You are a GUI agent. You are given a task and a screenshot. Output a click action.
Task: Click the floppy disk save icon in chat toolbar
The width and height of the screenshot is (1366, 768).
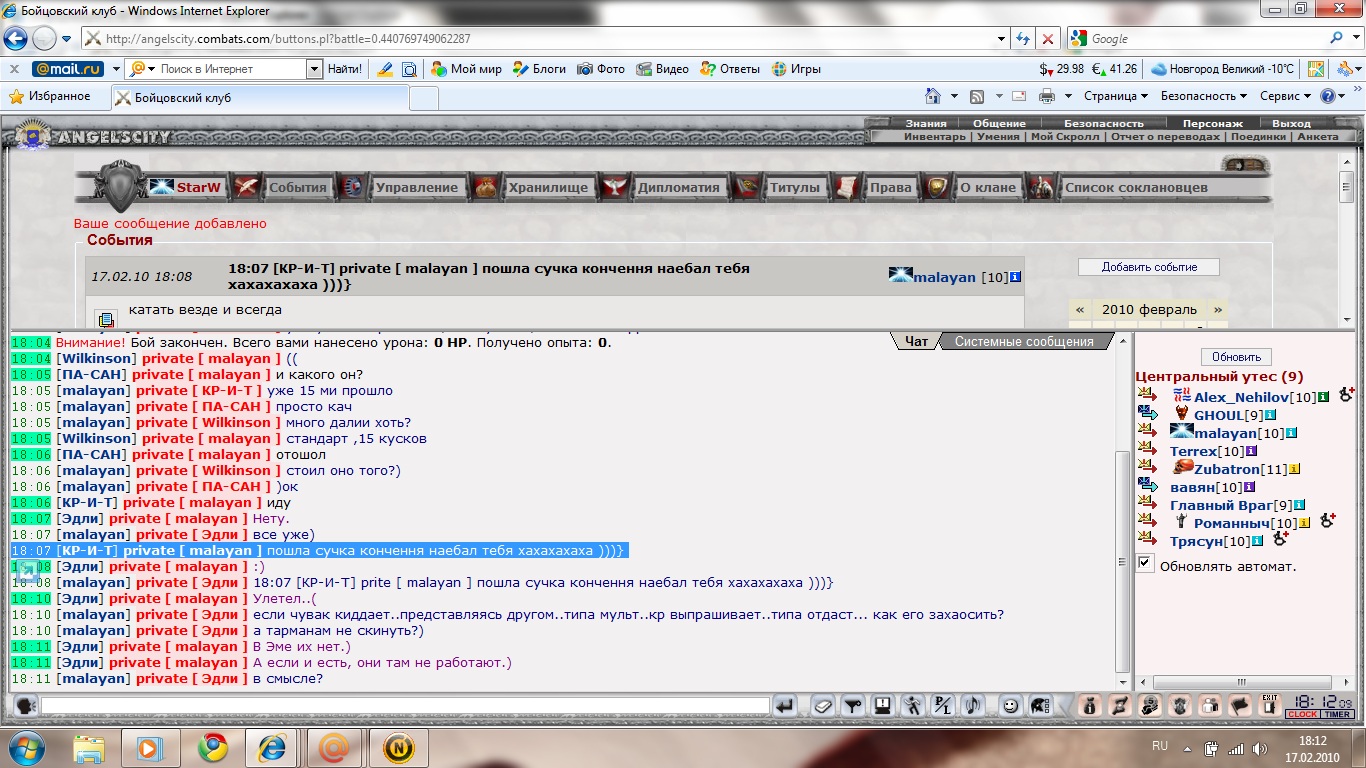pos(882,706)
